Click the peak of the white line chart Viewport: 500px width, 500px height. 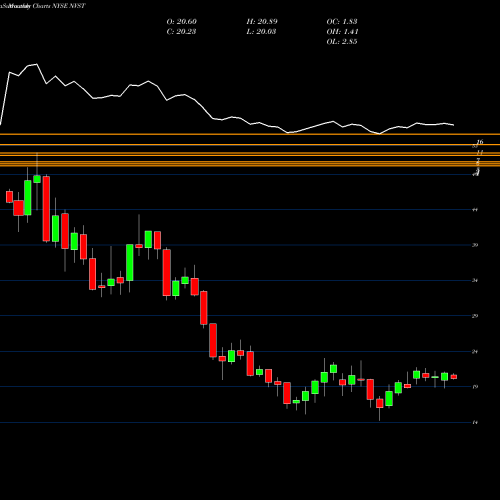pyautogui.click(x=36, y=64)
